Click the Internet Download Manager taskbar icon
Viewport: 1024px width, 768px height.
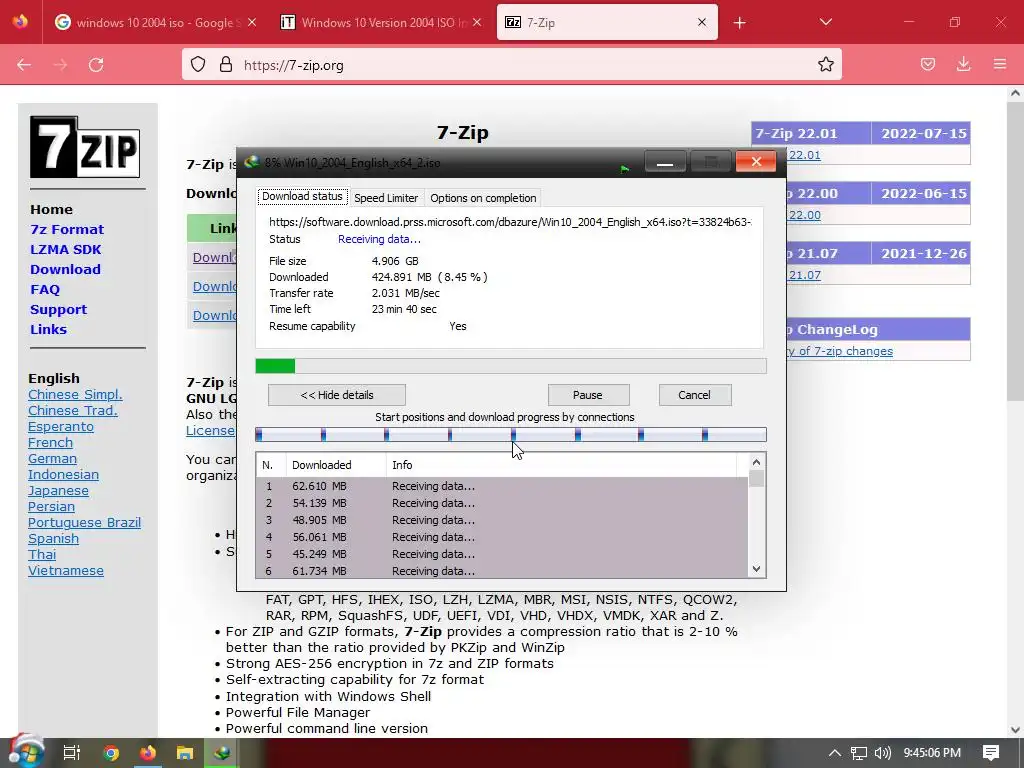(x=222, y=753)
